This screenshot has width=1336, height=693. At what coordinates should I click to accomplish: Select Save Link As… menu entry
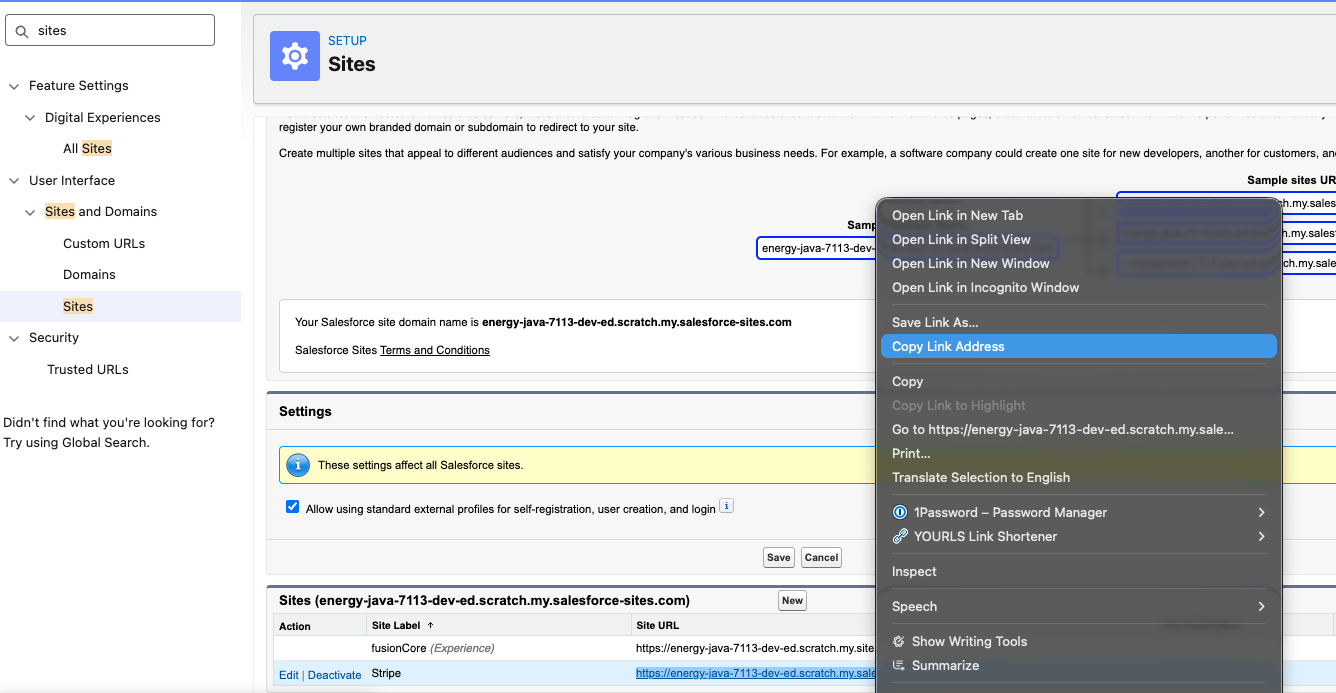click(x=1078, y=322)
